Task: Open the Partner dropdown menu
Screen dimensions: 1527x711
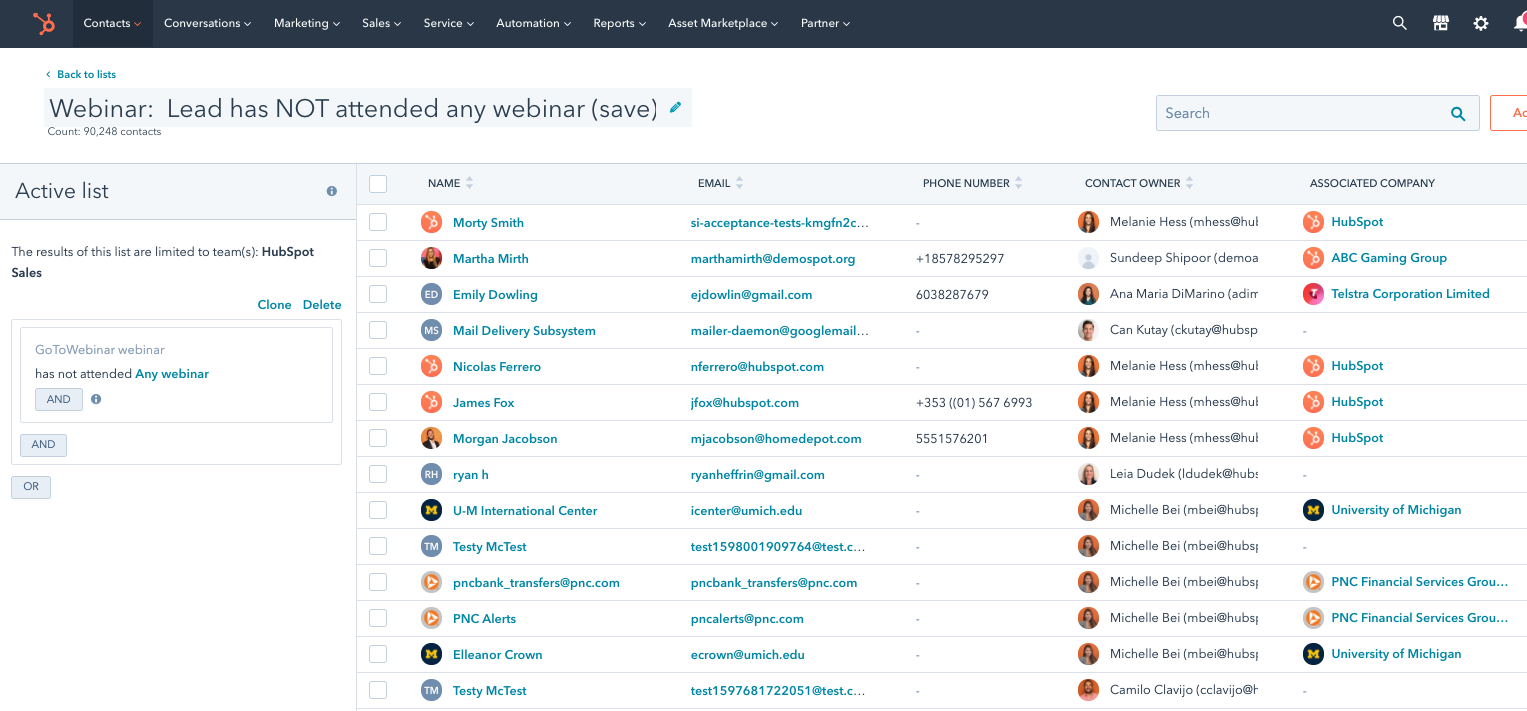Action: (x=826, y=23)
